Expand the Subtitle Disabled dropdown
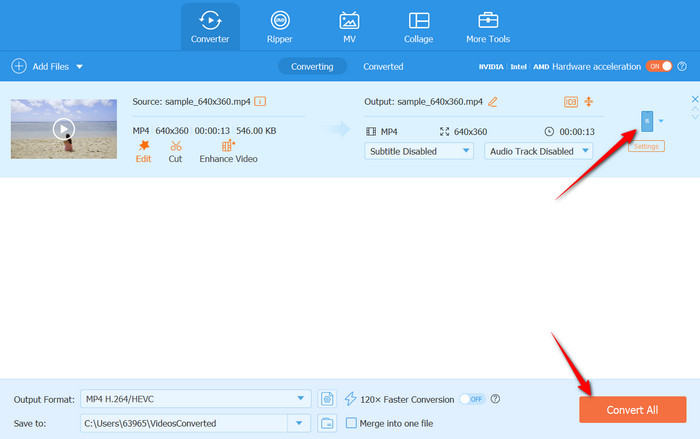Screen dimensions: 700x439 click(x=419, y=151)
